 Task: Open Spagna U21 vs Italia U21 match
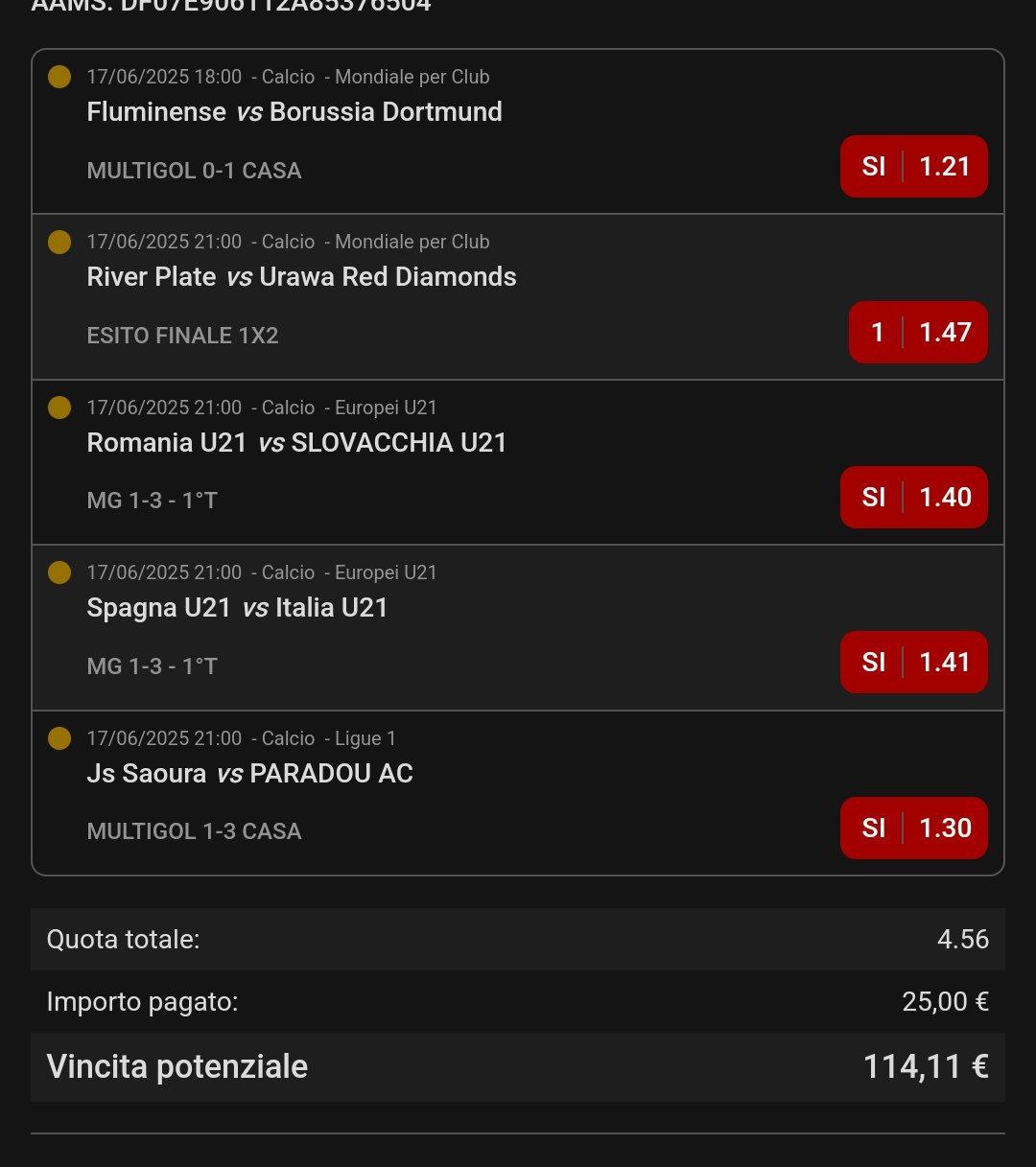(237, 608)
